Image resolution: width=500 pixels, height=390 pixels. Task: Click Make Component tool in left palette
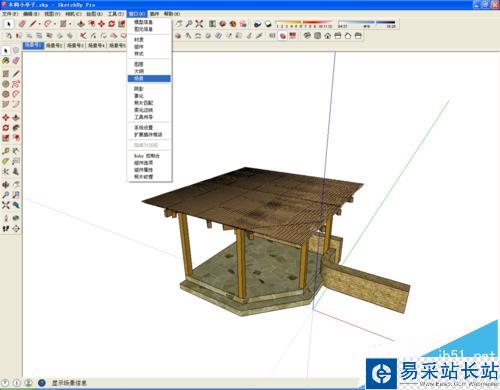tap(16, 50)
